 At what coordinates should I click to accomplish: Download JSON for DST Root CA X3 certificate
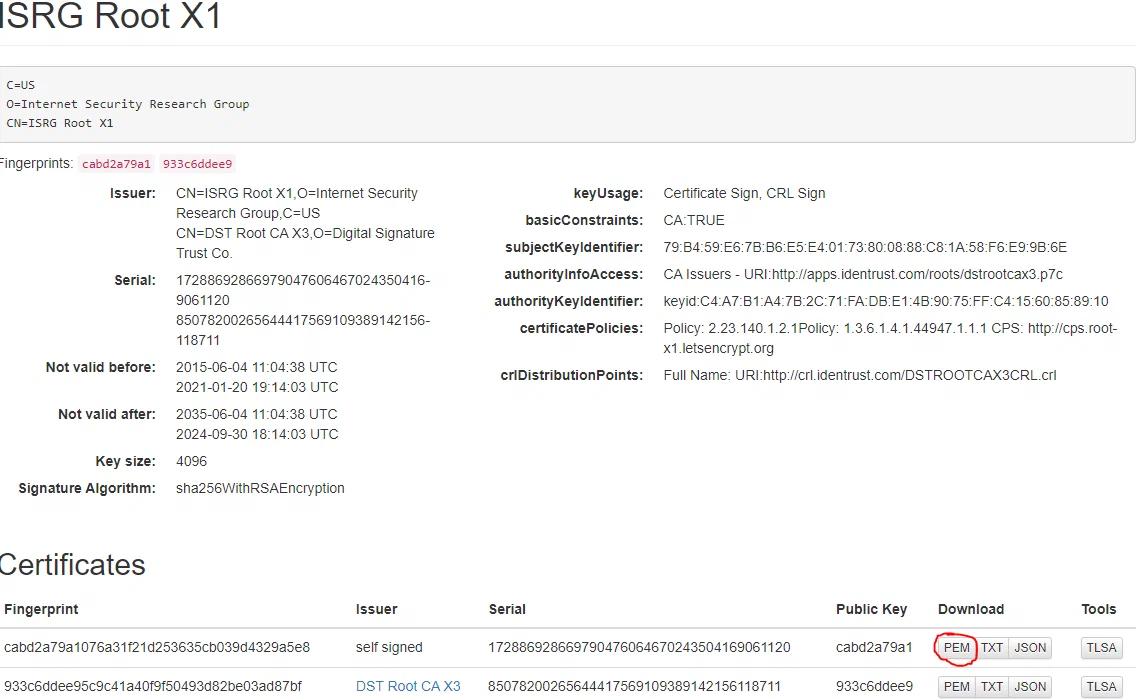click(1030, 687)
